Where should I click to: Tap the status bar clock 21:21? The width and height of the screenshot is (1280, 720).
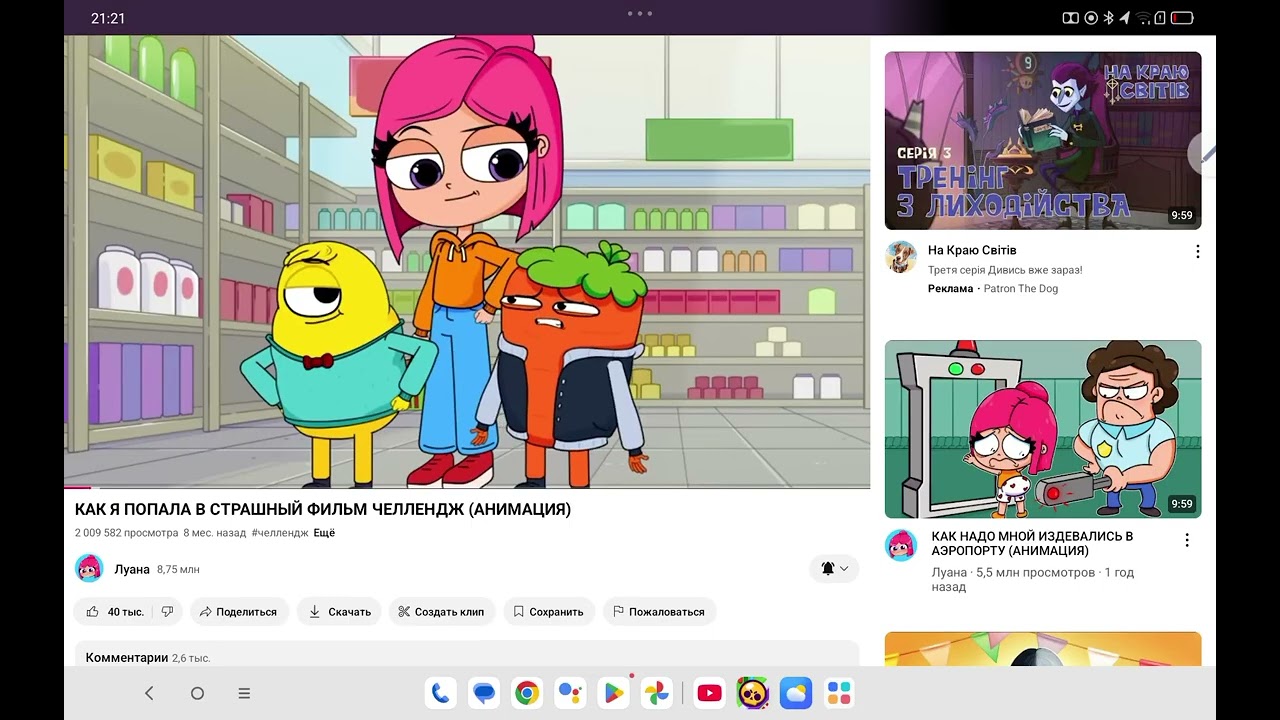click(x=108, y=18)
